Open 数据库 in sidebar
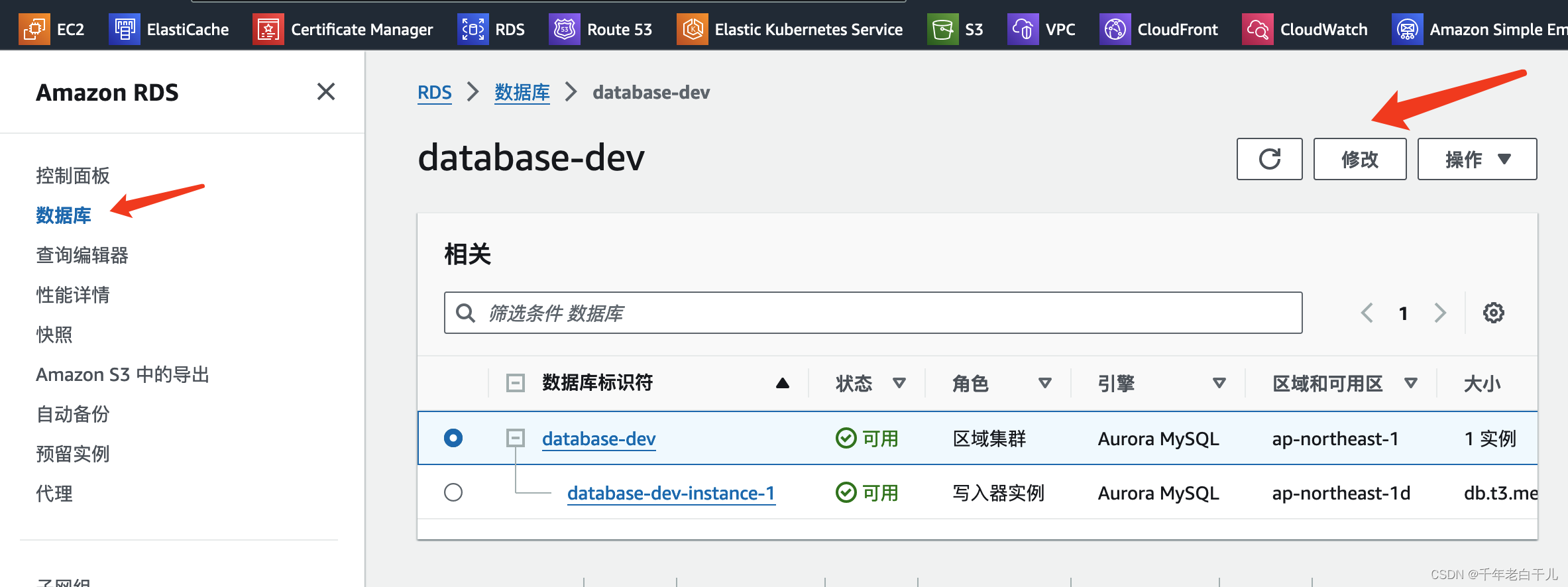Image resolution: width=1568 pixels, height=587 pixels. click(64, 215)
